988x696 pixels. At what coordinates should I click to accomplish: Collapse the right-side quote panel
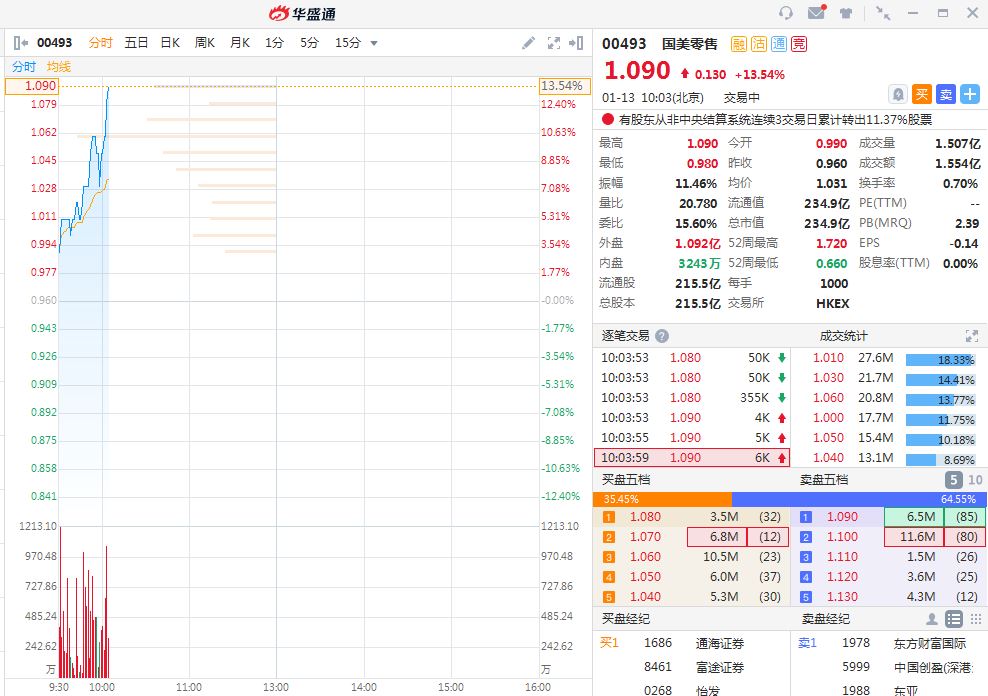[576, 43]
